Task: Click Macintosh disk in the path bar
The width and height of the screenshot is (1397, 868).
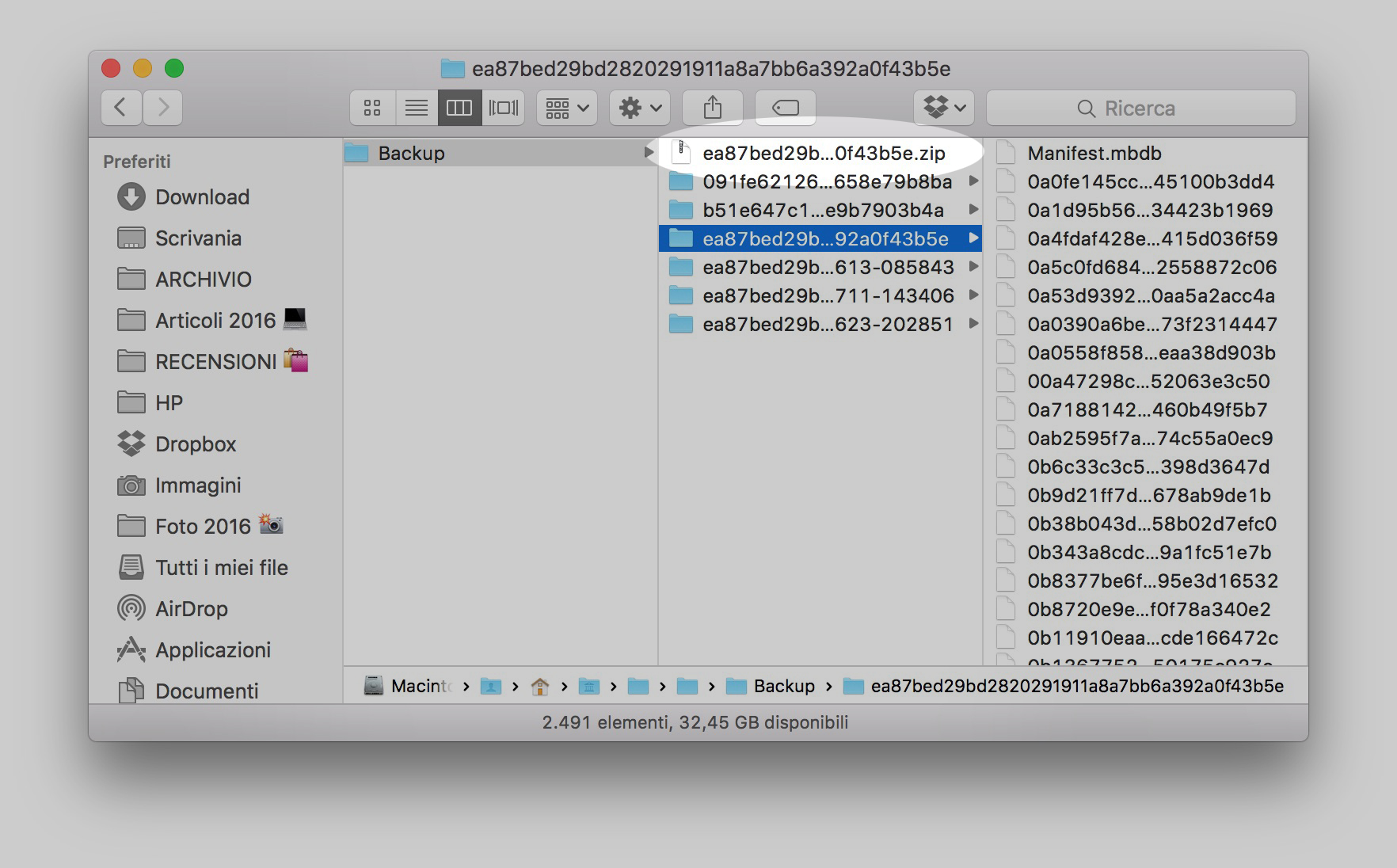Action: 407,686
